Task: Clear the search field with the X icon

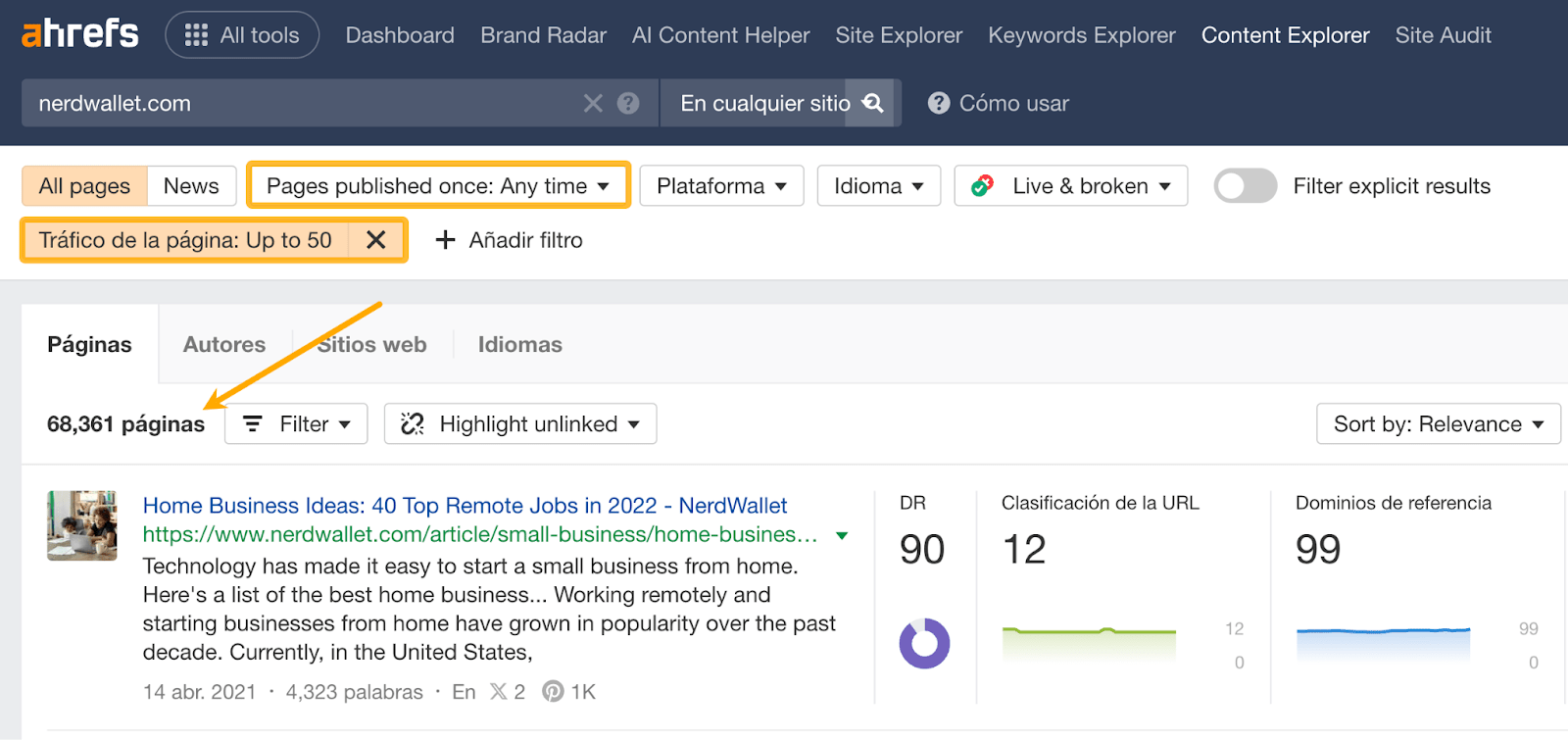Action: pyautogui.click(x=593, y=103)
